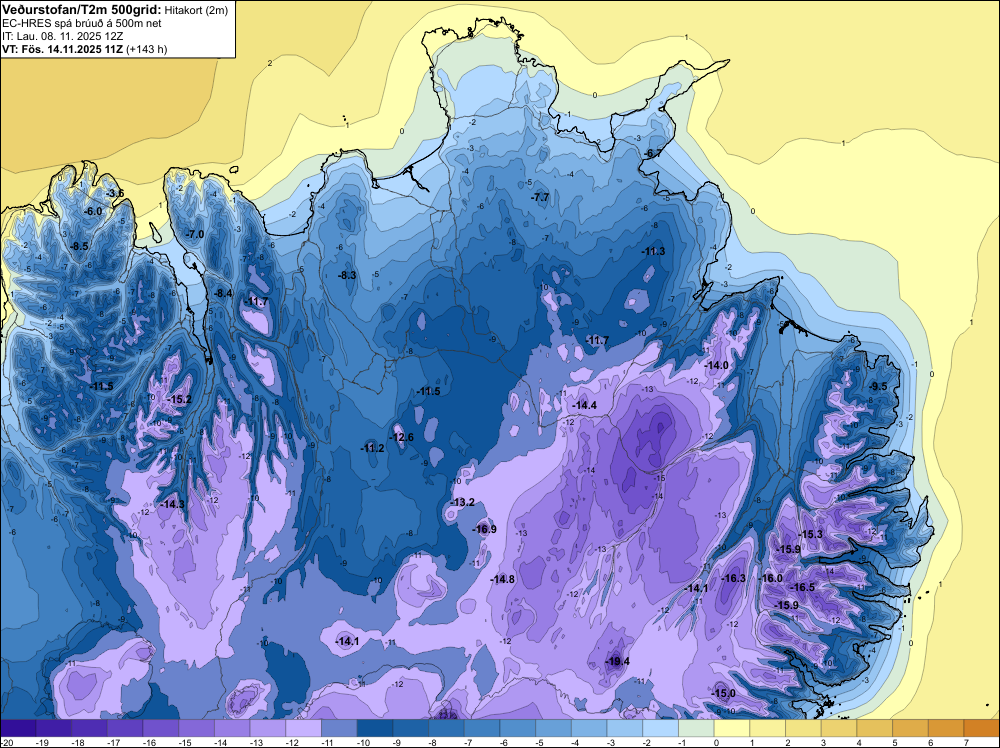This screenshot has width=1000, height=748.
Task: Click the -12.6 temperature label
Action: pyautogui.click(x=401, y=437)
